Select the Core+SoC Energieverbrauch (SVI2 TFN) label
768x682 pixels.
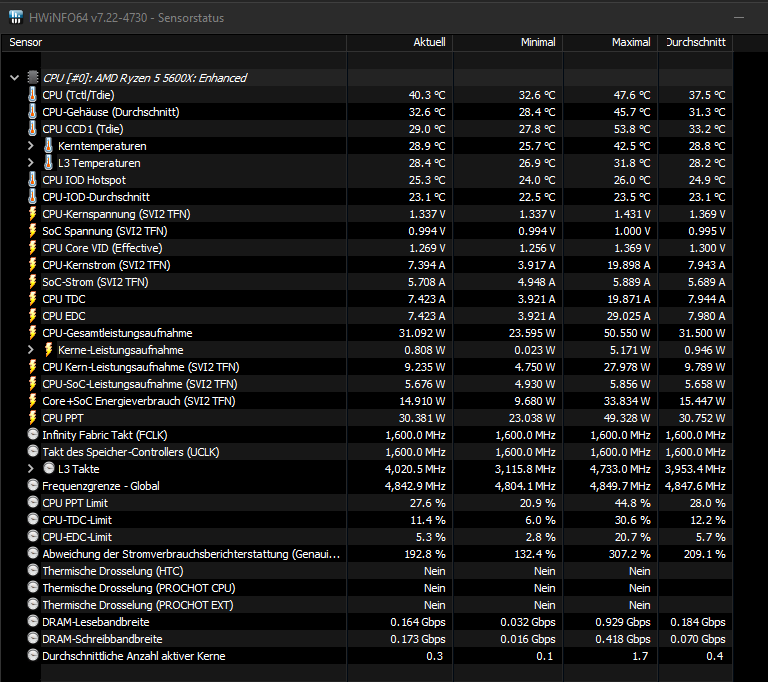pyautogui.click(x=139, y=401)
